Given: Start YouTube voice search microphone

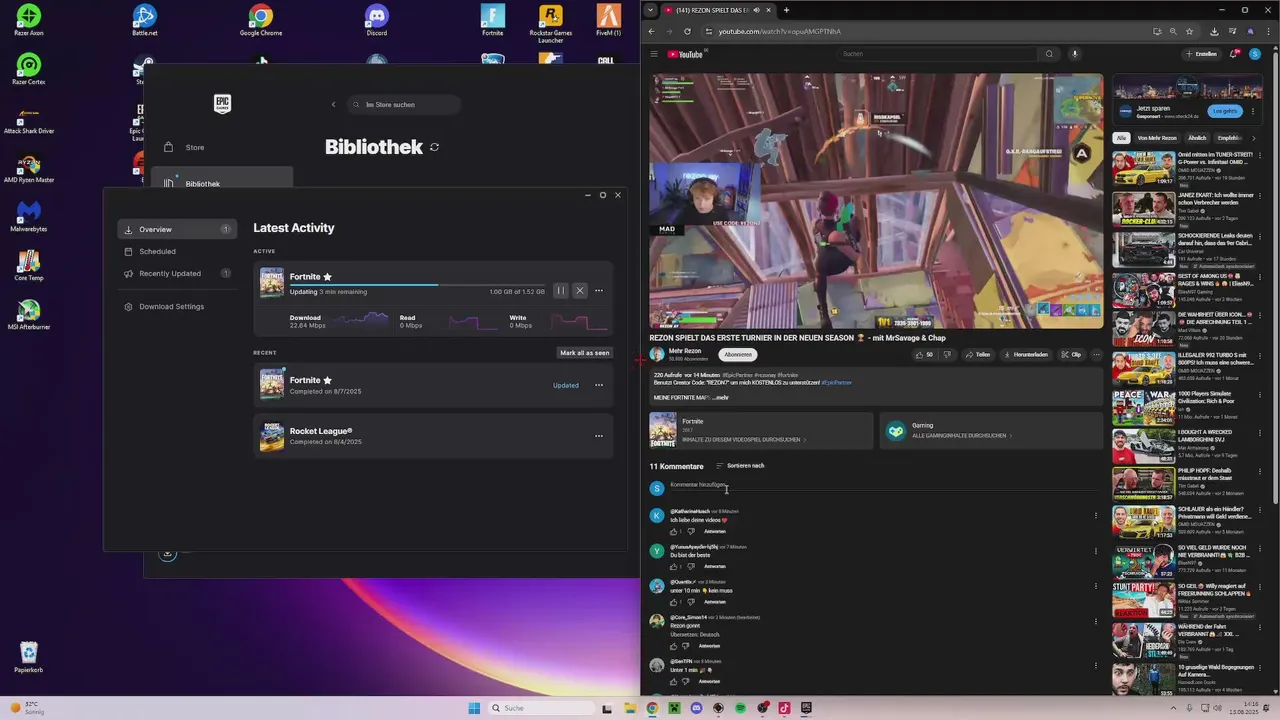Looking at the screenshot, I should [x=1075, y=54].
